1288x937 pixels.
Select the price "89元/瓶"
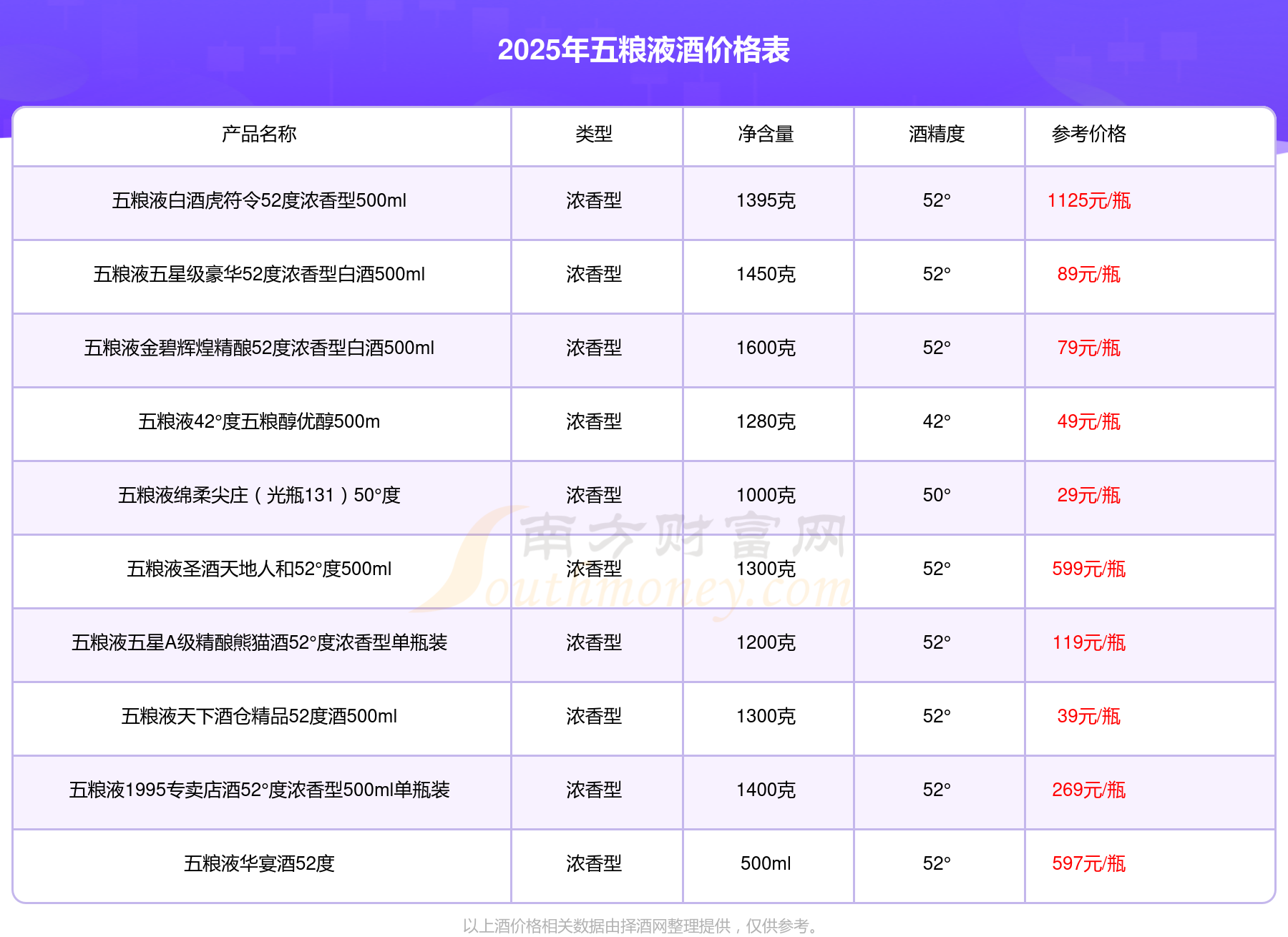[x=1088, y=274]
